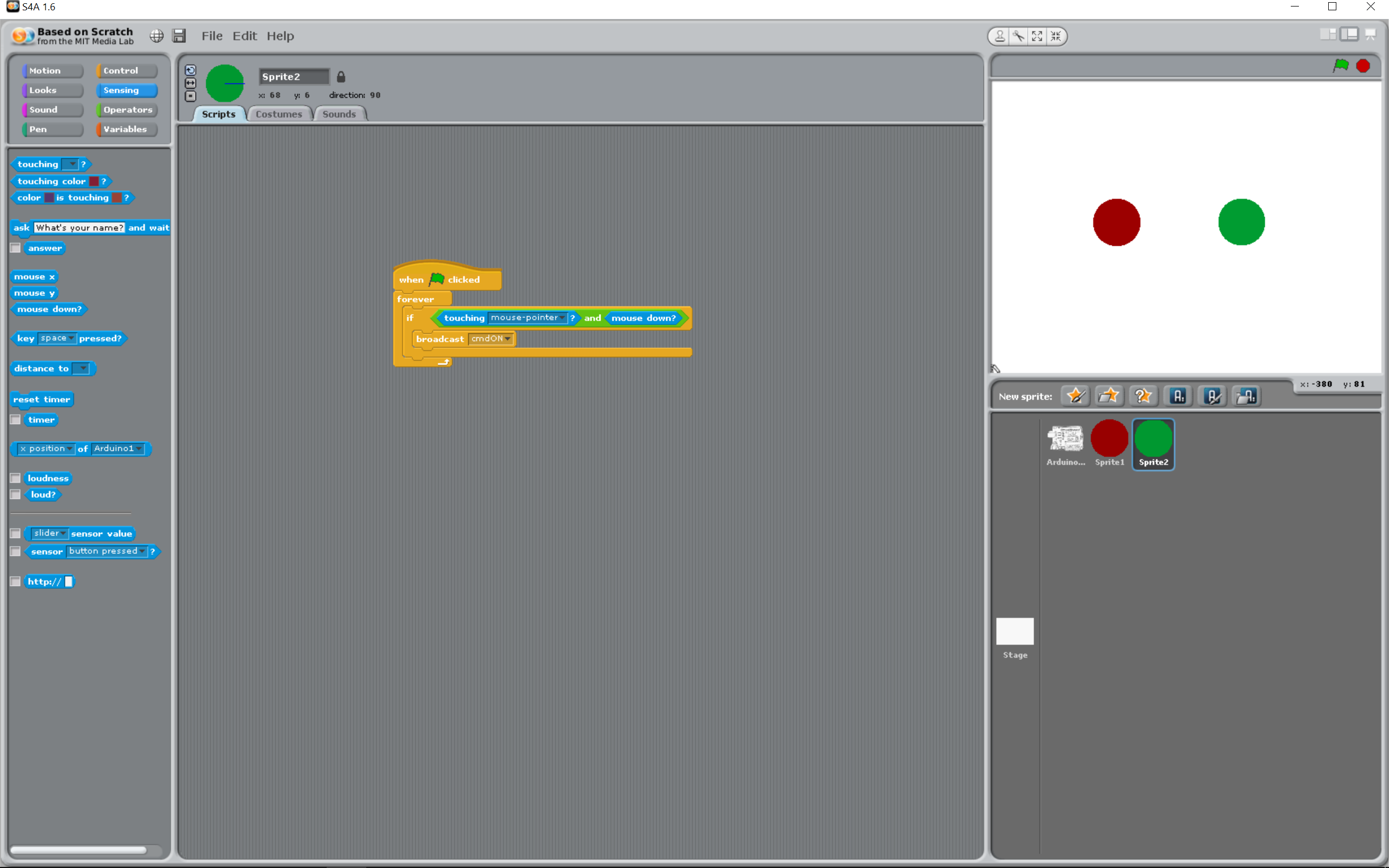Click the red stop button
This screenshot has width=1389, height=868.
tap(1363, 66)
